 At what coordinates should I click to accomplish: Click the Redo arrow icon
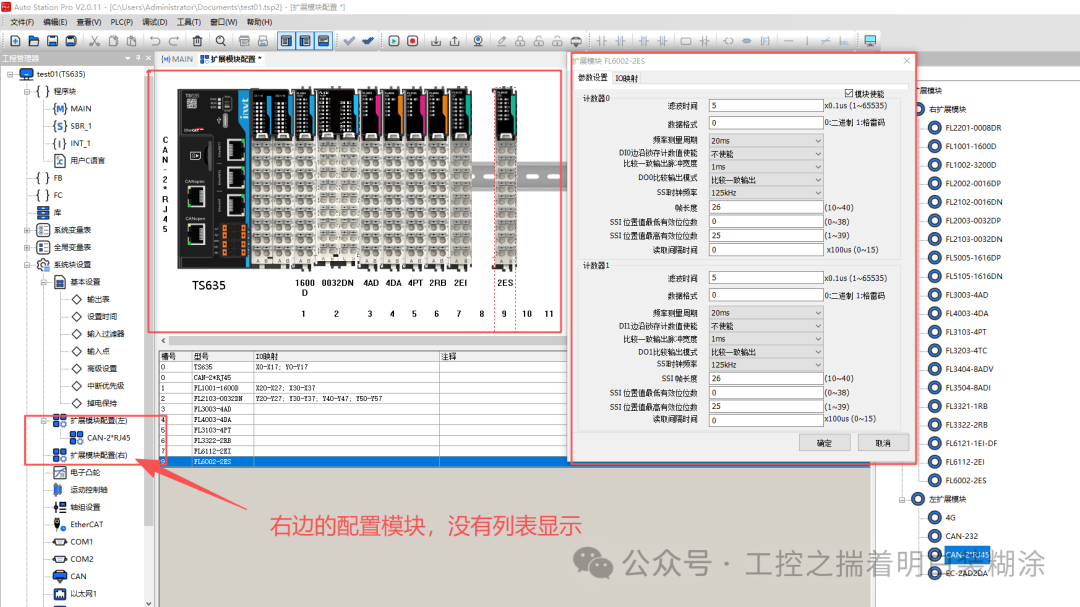[174, 41]
